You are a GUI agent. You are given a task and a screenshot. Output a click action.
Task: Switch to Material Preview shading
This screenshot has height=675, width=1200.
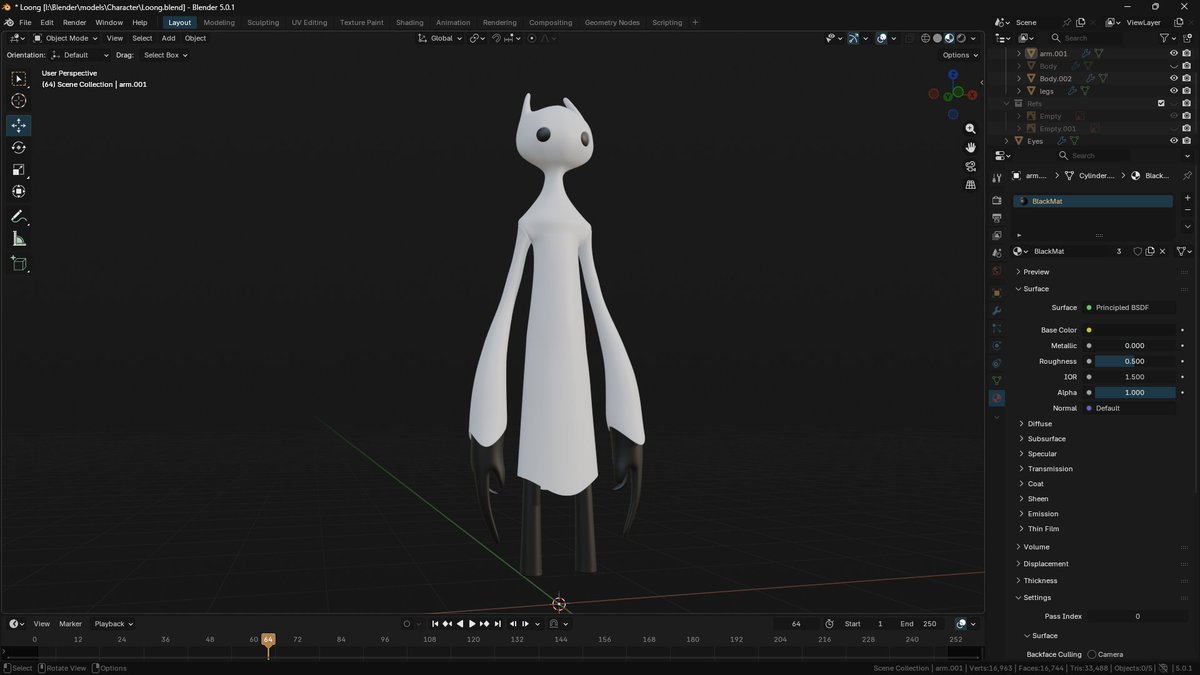pos(949,38)
